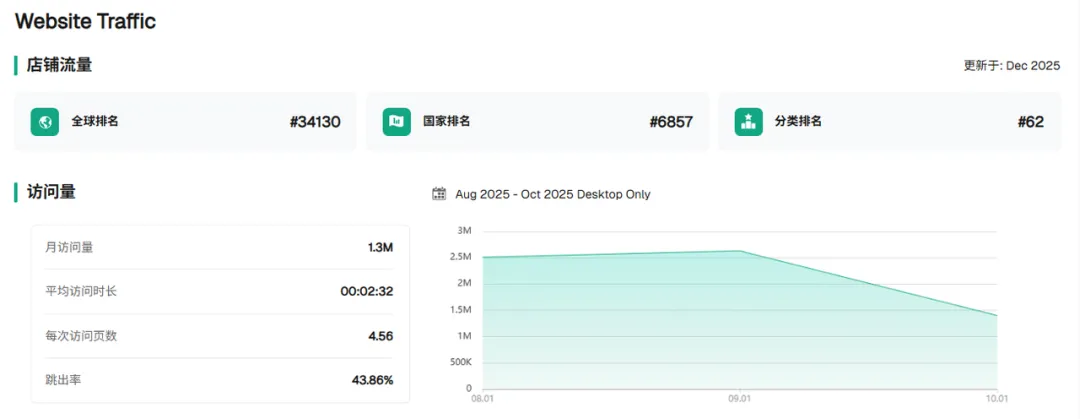Open the calendar icon next to date range
Screen dimensions: 1080x419
(439, 194)
